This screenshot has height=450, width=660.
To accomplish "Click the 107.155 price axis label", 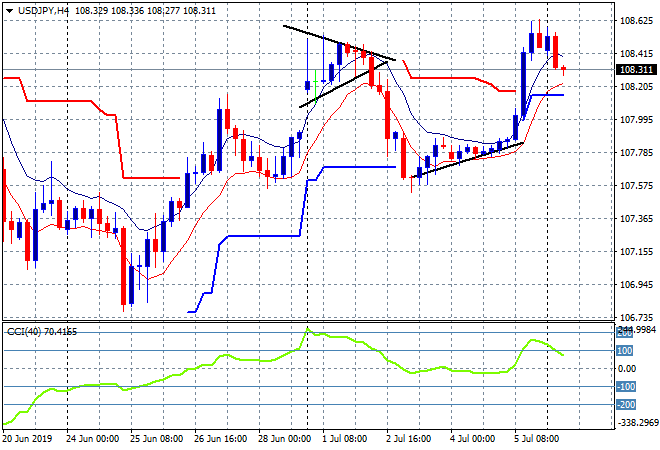I will point(636,252).
